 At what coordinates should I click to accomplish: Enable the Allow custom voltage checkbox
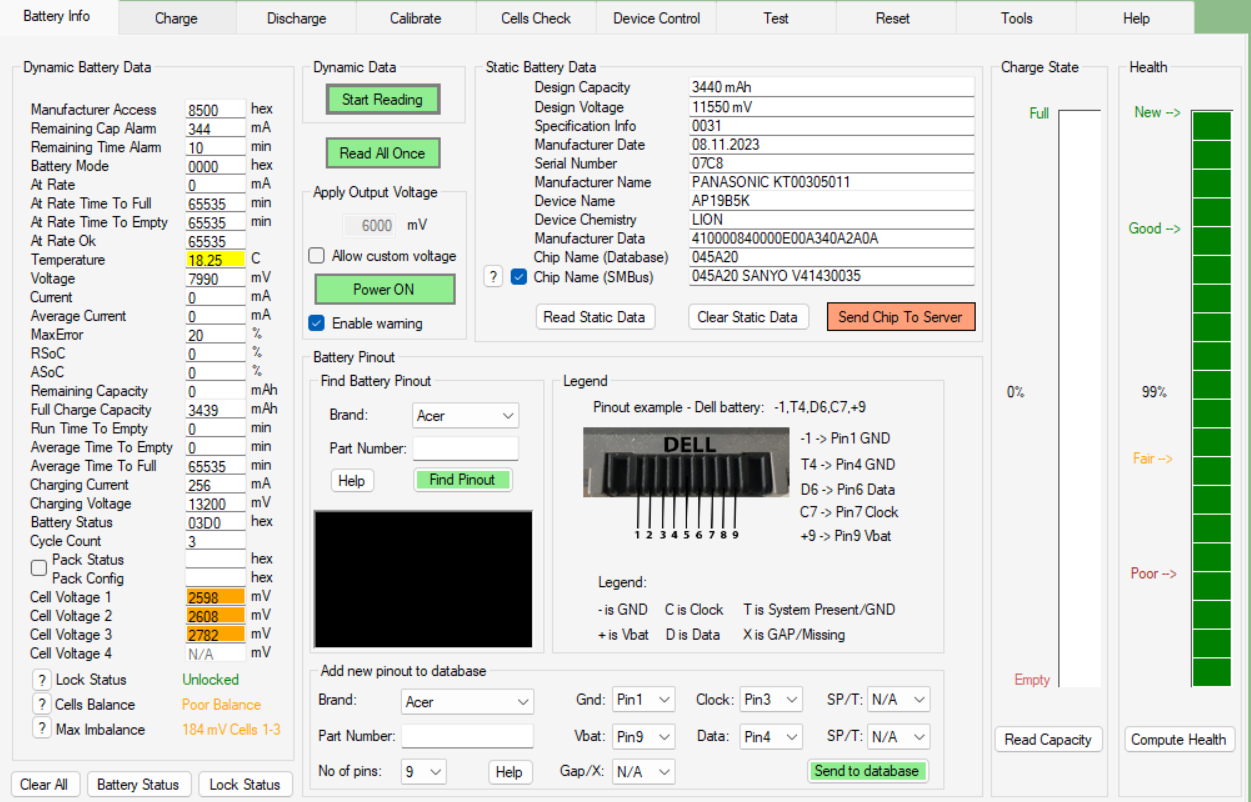317,256
